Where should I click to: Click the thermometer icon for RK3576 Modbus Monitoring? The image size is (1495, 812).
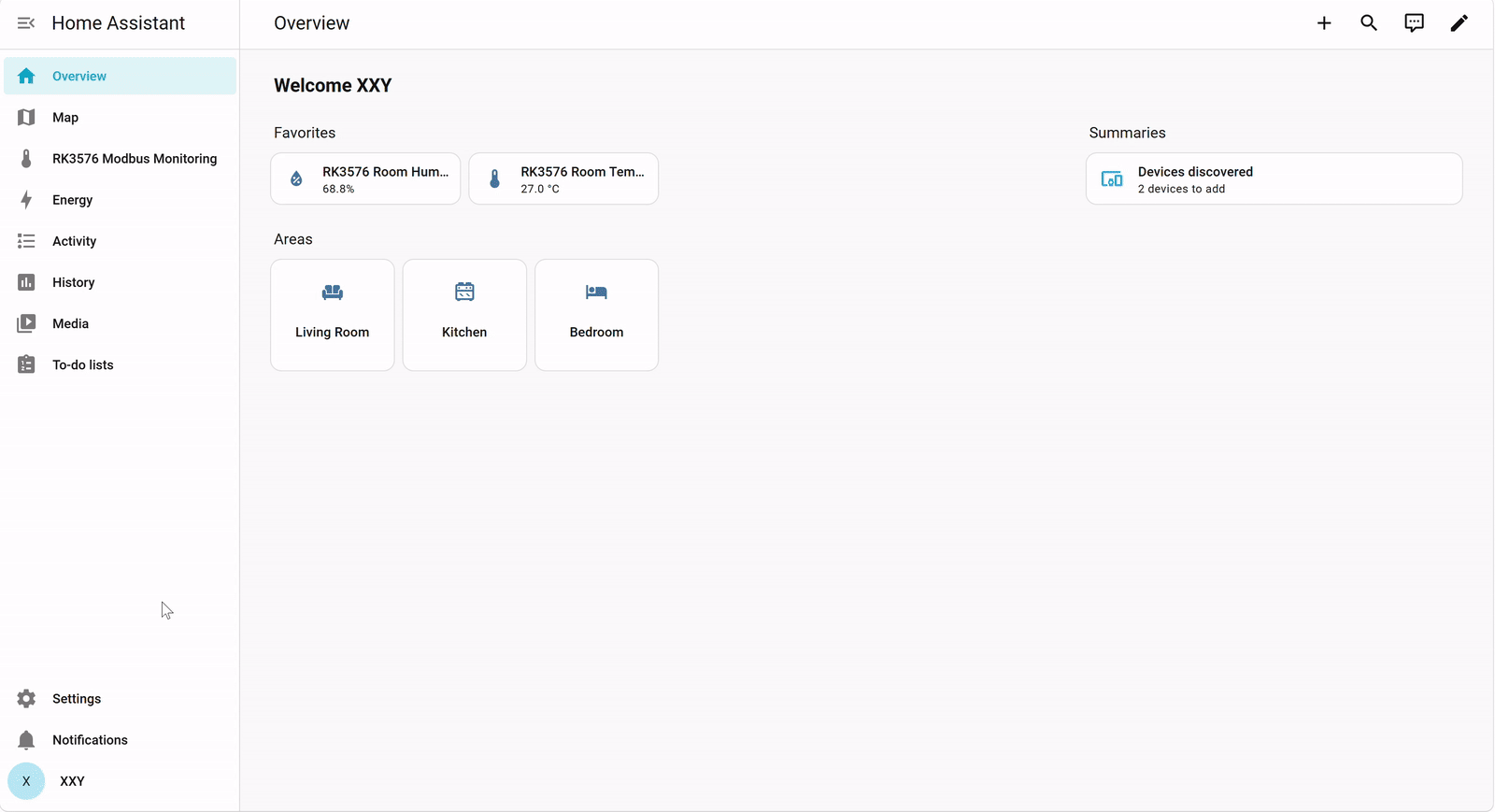pos(26,159)
